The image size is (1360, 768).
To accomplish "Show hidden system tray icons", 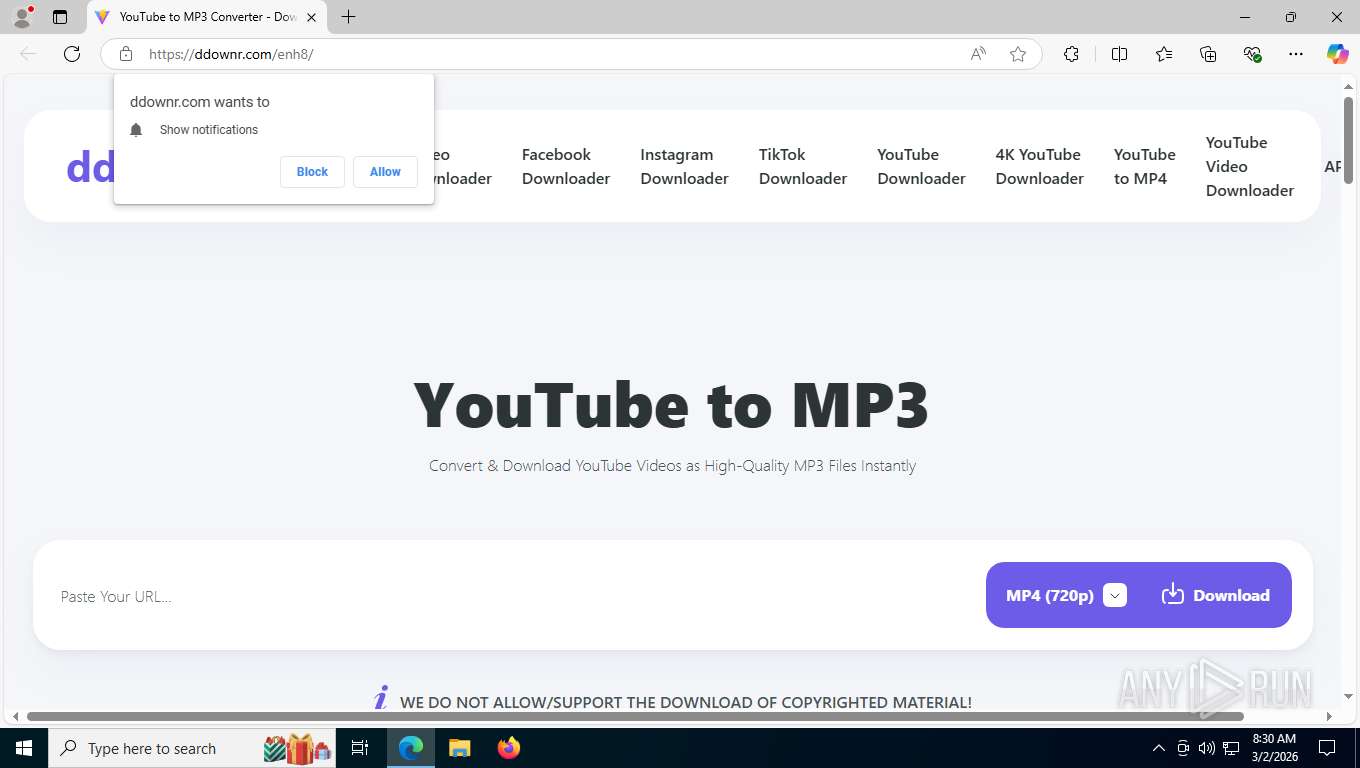I will (1159, 748).
